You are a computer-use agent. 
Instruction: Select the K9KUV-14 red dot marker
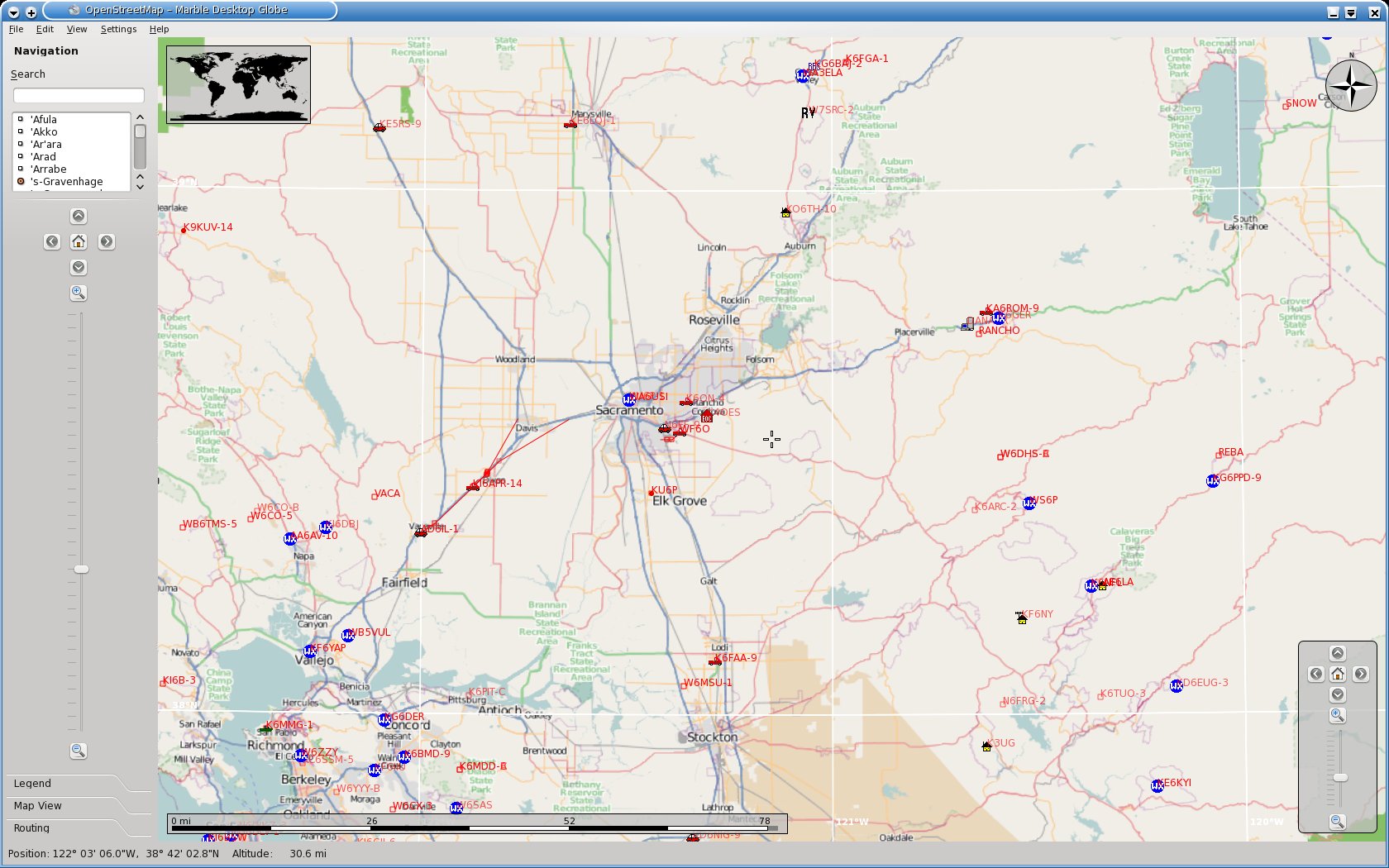point(184,230)
